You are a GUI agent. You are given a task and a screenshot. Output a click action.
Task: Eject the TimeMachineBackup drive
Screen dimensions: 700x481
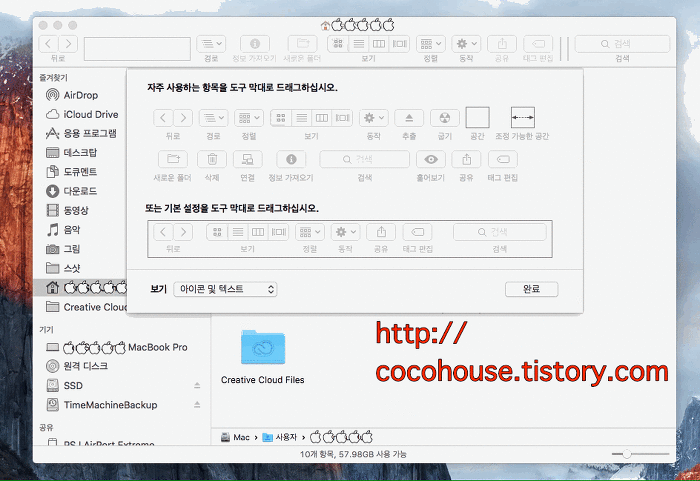[x=197, y=405]
